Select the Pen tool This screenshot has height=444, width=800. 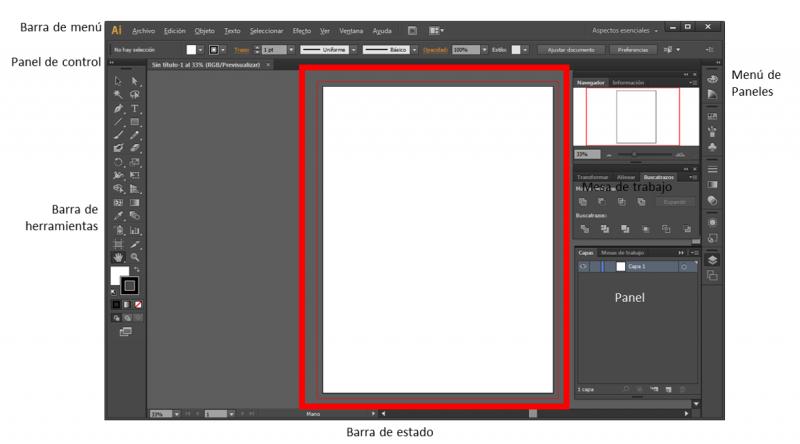(118, 108)
